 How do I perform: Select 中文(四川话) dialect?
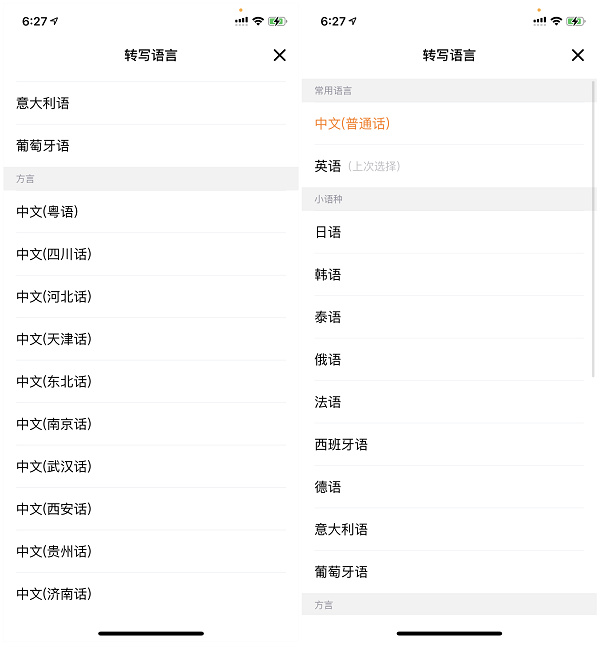[x=151, y=254]
